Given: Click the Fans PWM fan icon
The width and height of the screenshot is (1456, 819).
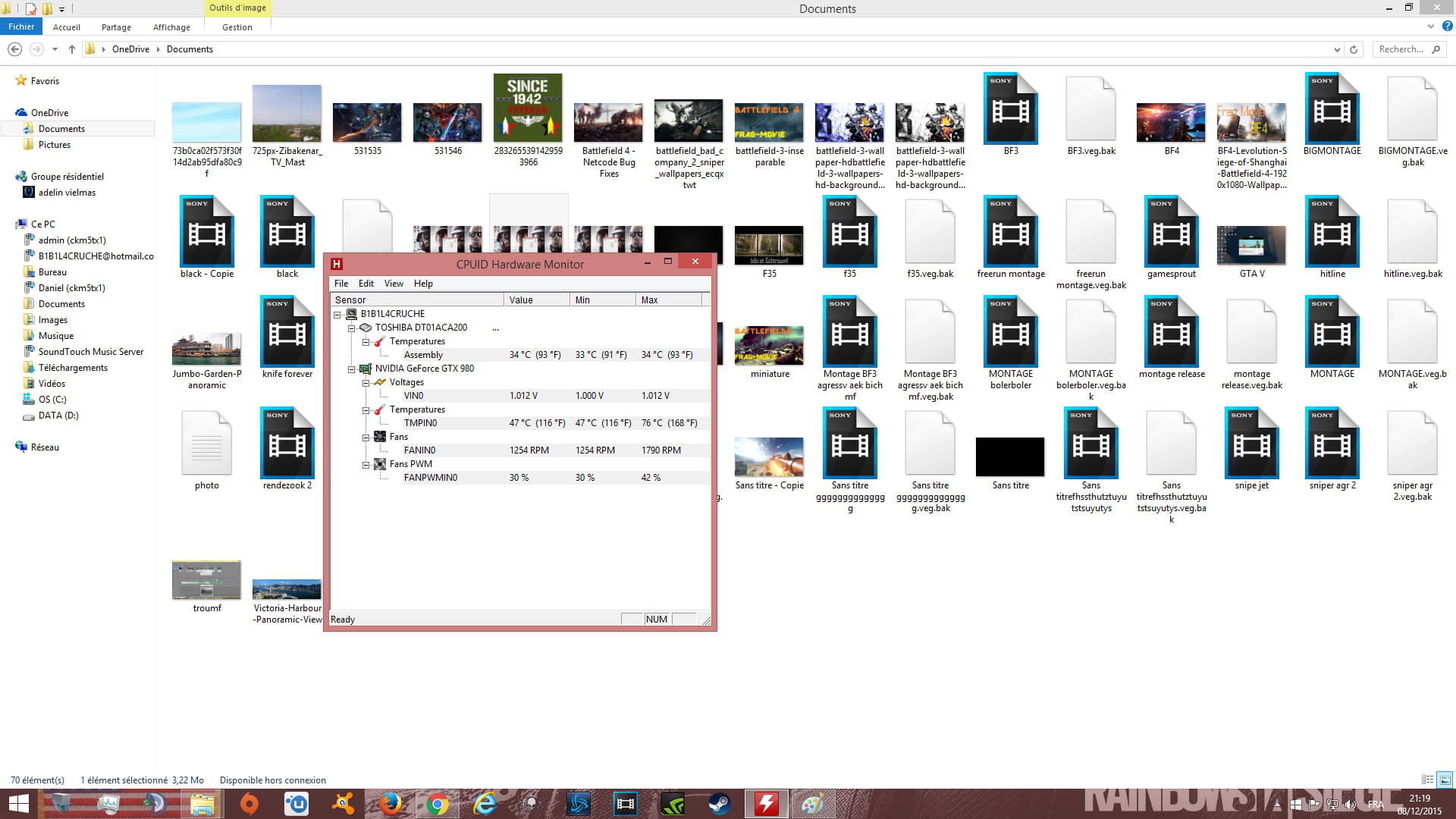Looking at the screenshot, I should pos(380,464).
